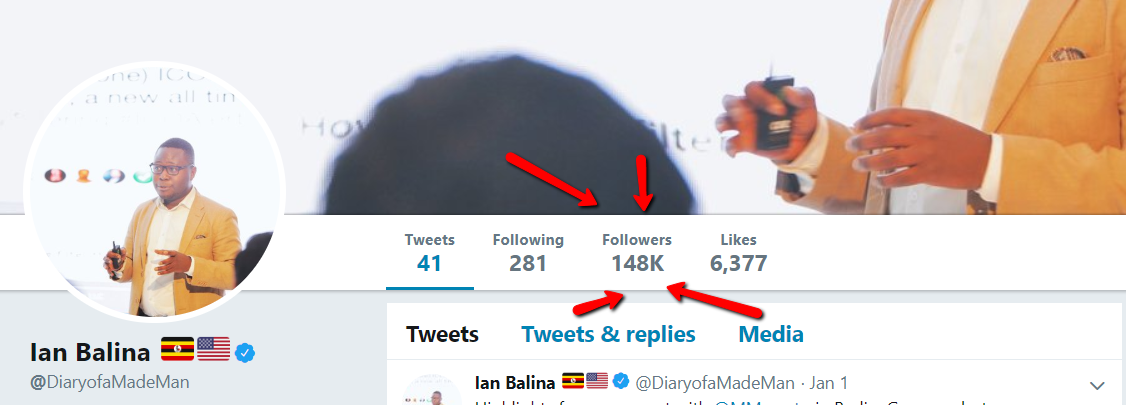Click the verified badge beside the profile name
1126x405 pixels.
click(246, 353)
